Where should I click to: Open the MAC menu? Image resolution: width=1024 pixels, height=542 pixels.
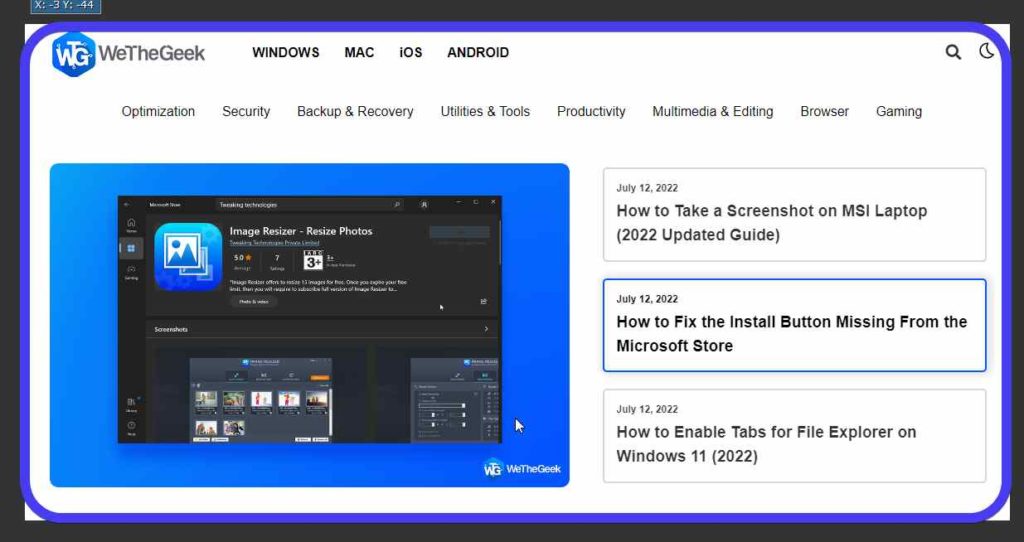click(359, 52)
